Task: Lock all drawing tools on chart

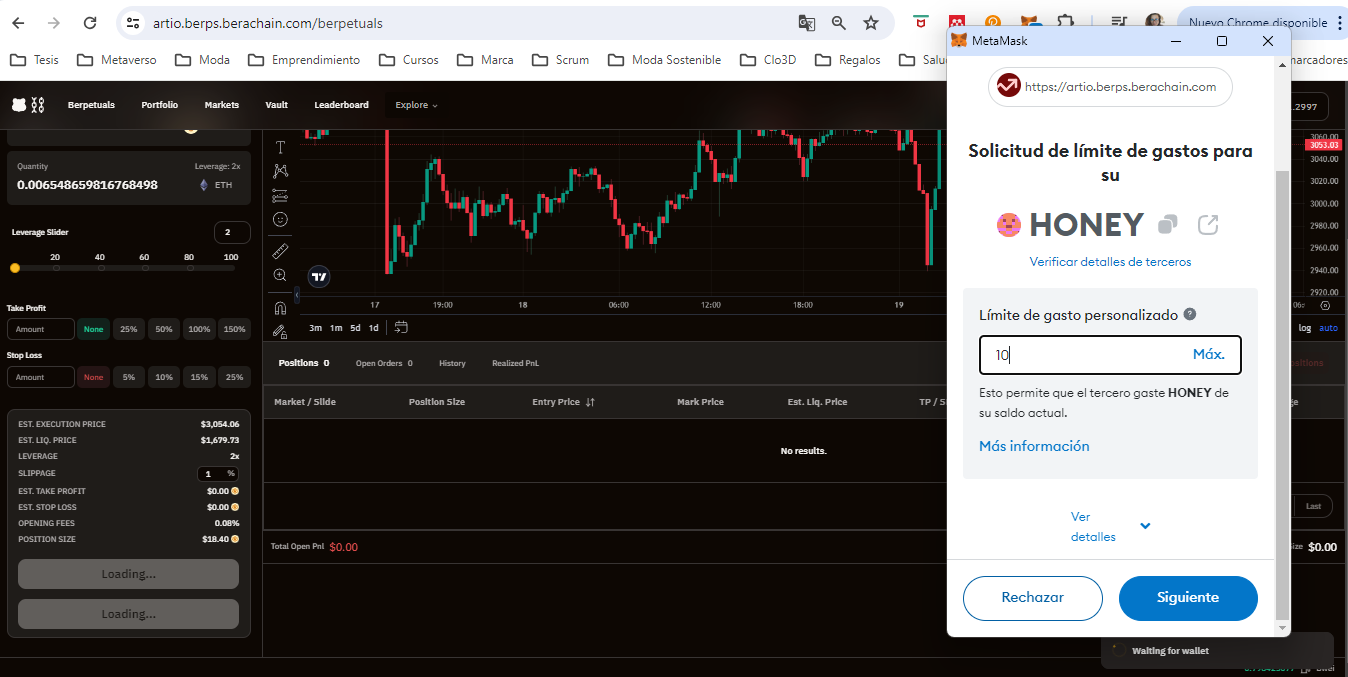Action: coord(280,331)
